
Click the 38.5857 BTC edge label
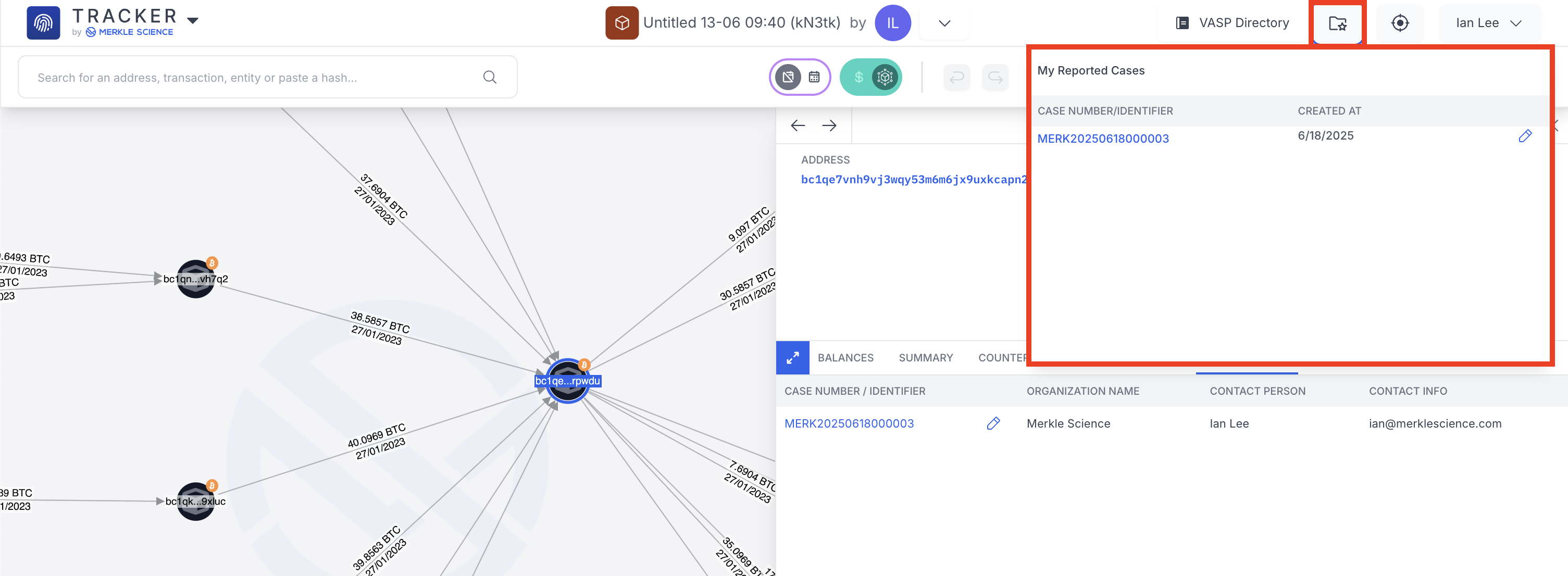click(x=380, y=322)
